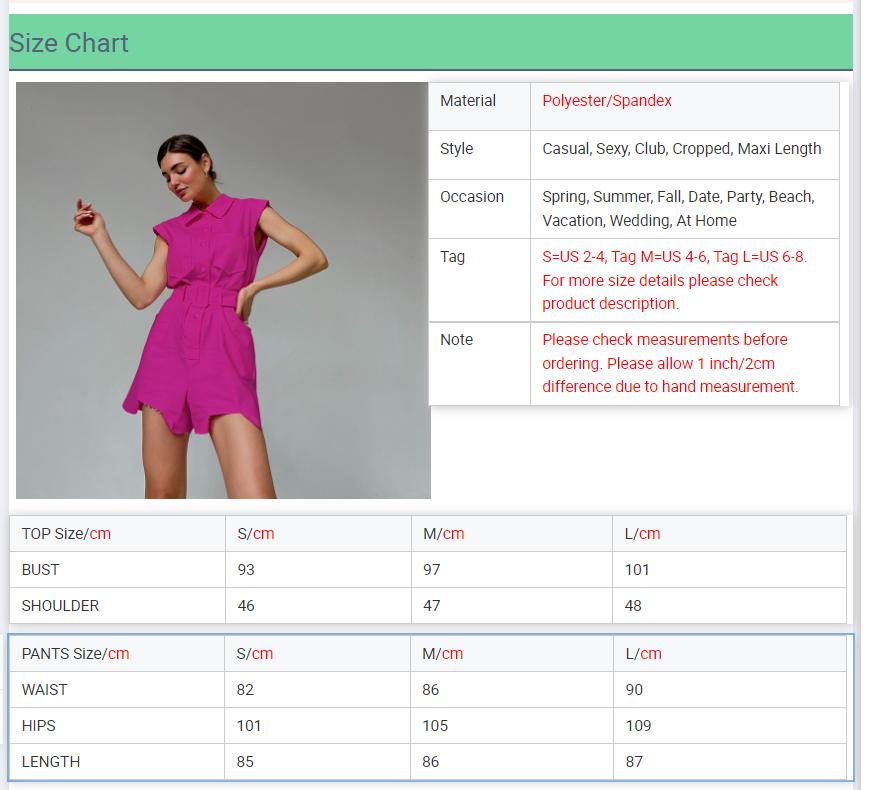
Task: Select the Polyester/Spandex material text
Action: pyautogui.click(x=607, y=101)
